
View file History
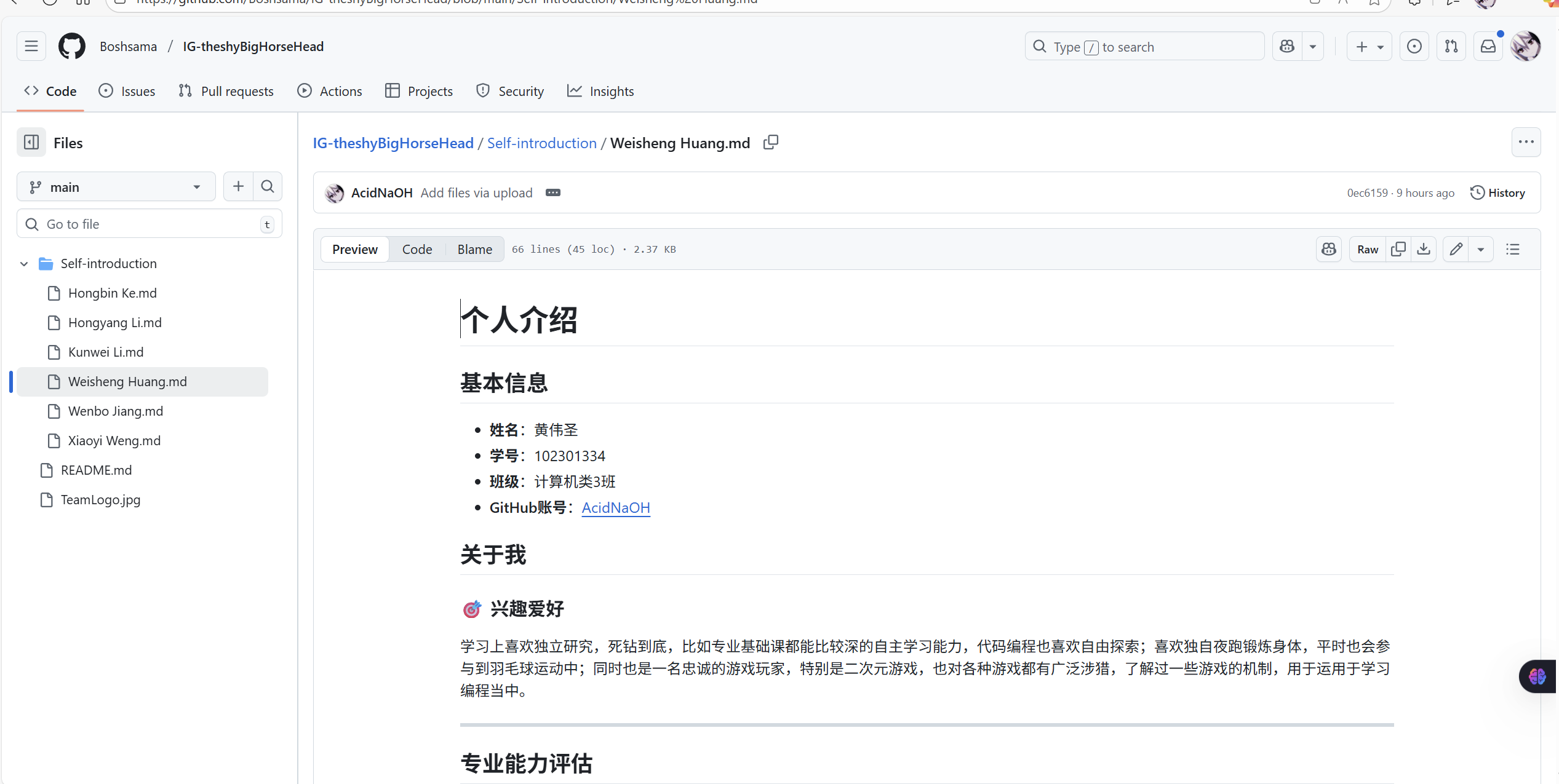[x=1497, y=193]
